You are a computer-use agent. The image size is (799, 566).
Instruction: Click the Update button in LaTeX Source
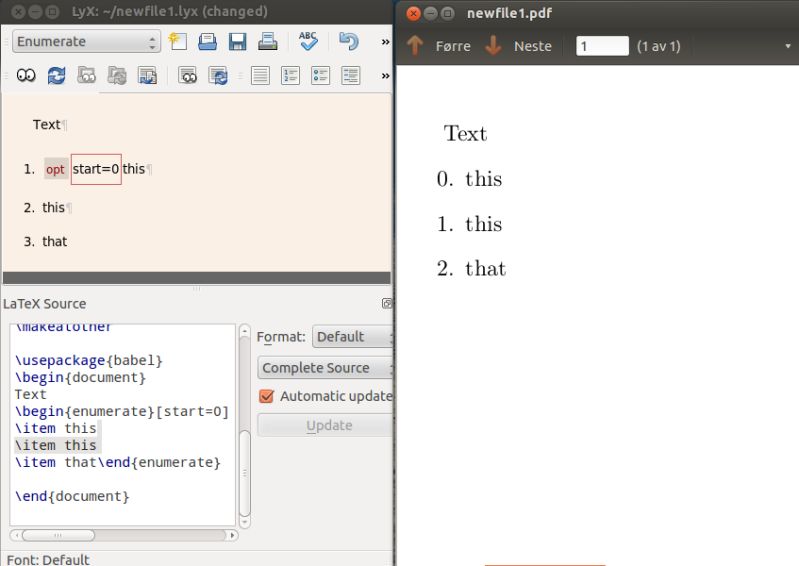click(x=325, y=425)
